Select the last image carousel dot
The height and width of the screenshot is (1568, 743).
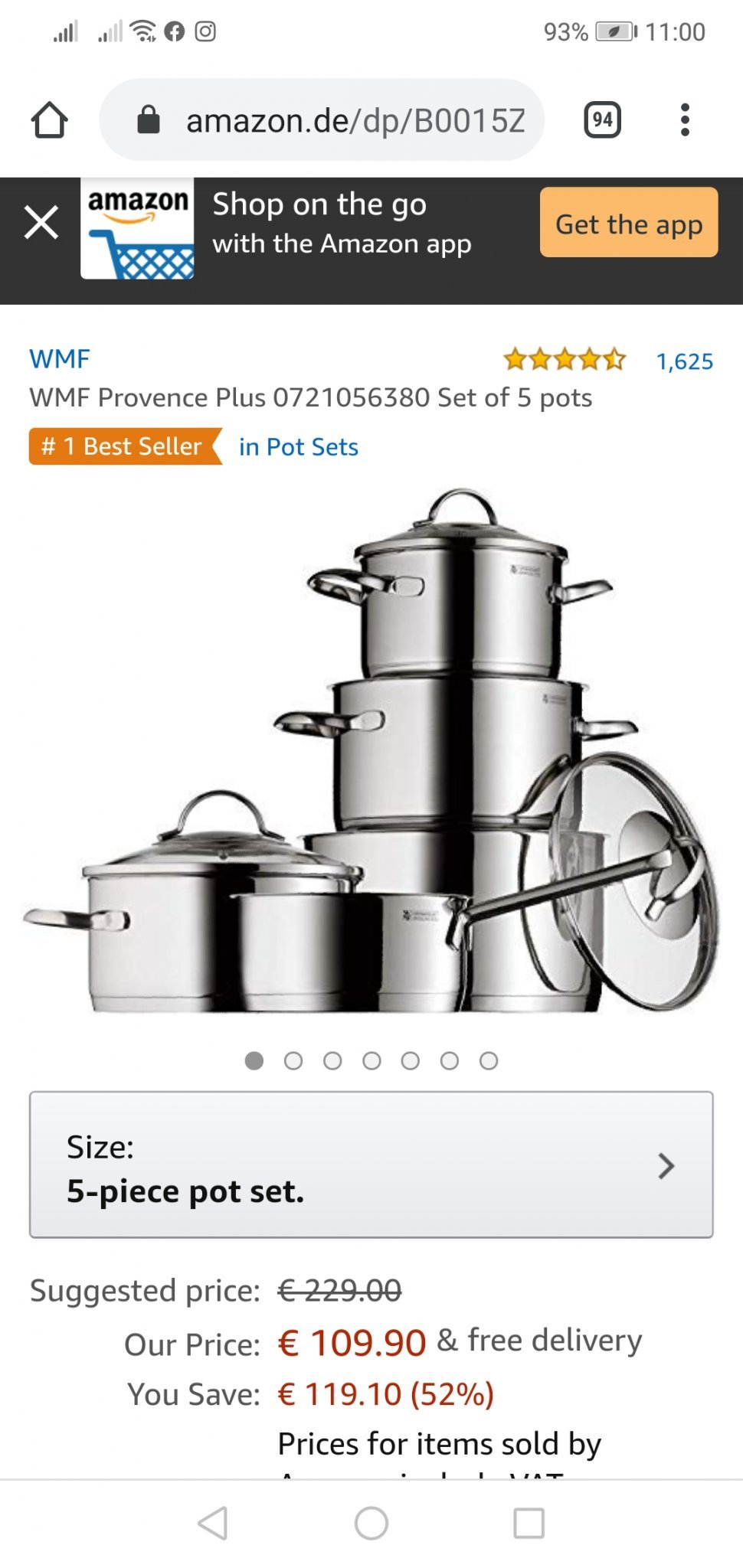click(489, 1060)
